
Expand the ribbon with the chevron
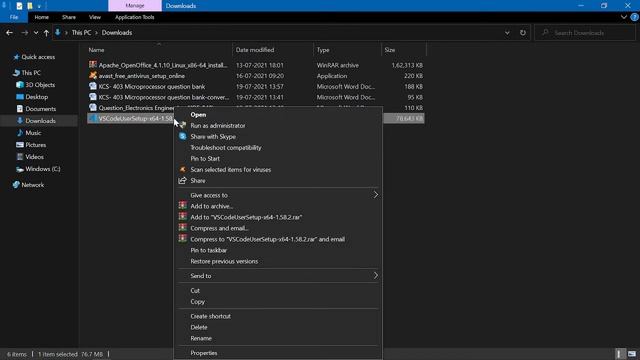click(623, 17)
